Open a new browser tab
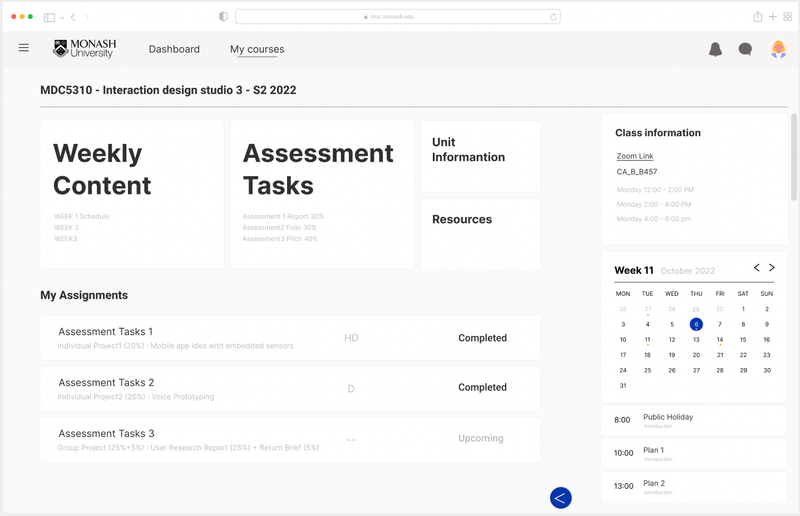The height and width of the screenshot is (516, 800). tap(773, 17)
